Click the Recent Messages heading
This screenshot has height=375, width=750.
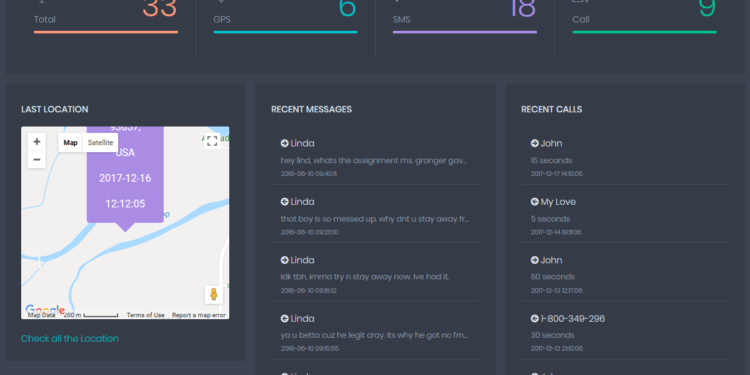pos(311,110)
